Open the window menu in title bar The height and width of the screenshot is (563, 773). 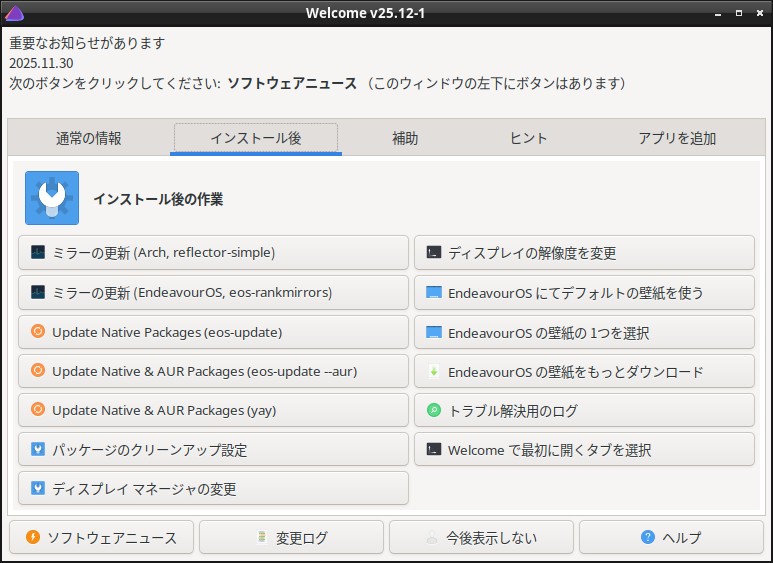[x=14, y=12]
